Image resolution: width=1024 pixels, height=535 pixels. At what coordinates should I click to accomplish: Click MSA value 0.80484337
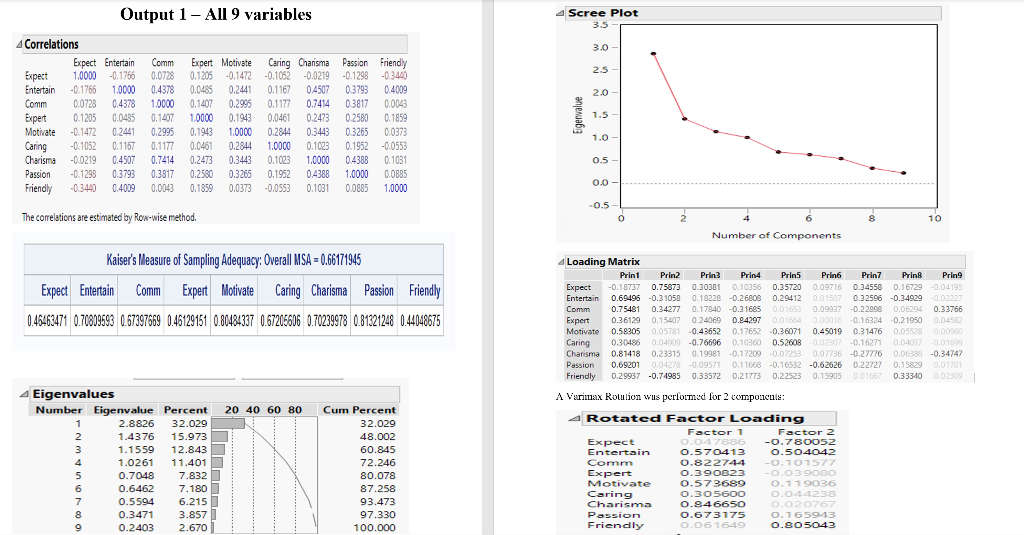(x=234, y=321)
